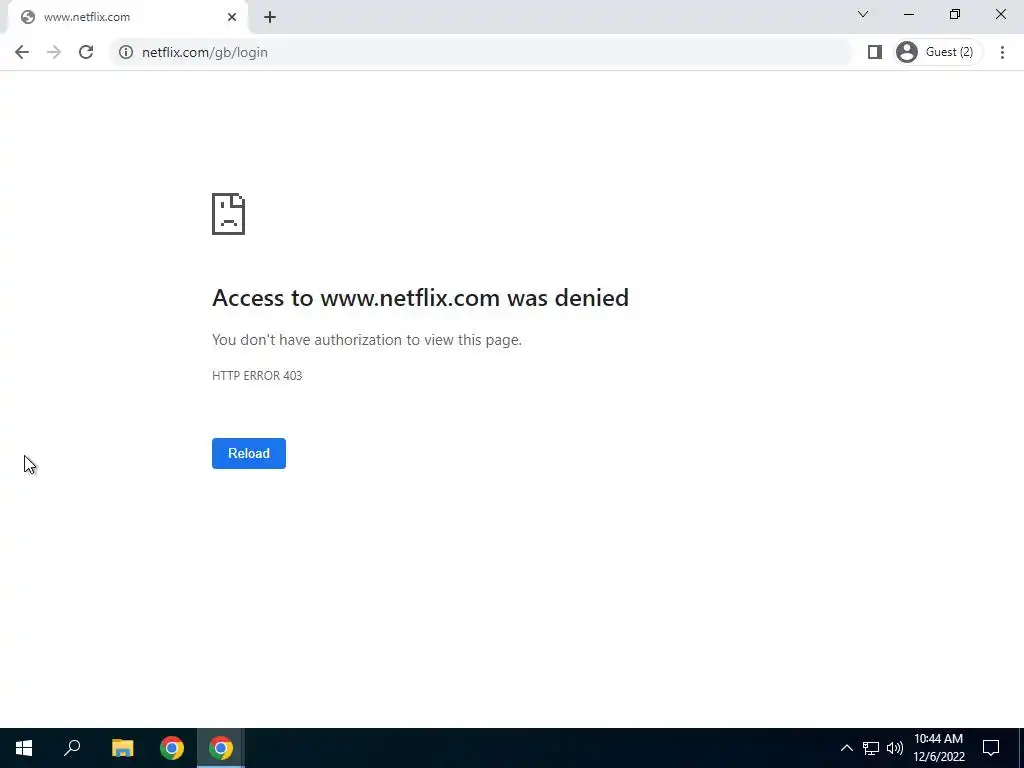
Task: Close the www.netflix.com tab
Action: point(232,17)
